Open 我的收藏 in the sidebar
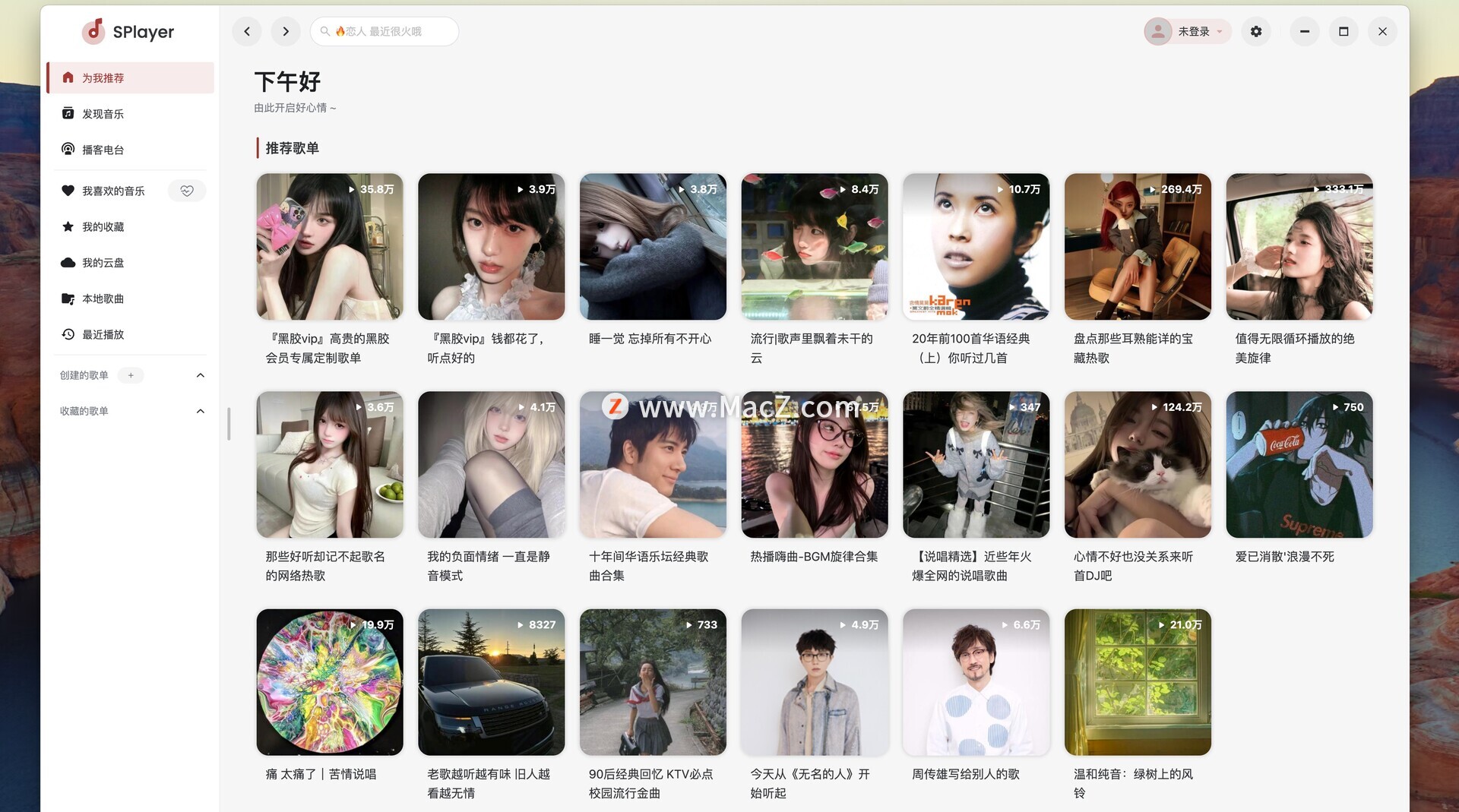Image resolution: width=1459 pixels, height=812 pixels. click(x=103, y=227)
